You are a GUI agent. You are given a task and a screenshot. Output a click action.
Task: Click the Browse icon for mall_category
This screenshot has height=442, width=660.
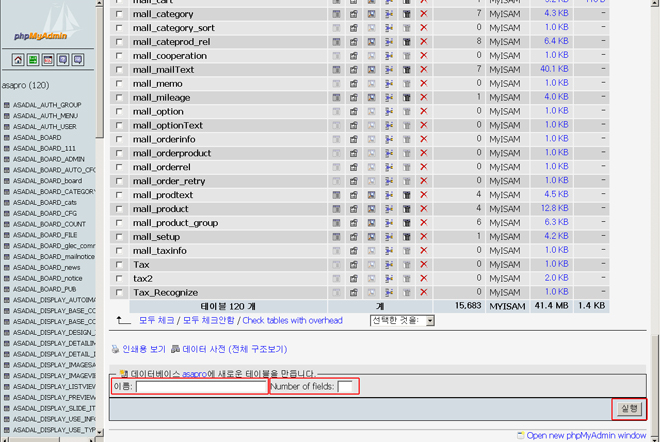pyautogui.click(x=336, y=14)
